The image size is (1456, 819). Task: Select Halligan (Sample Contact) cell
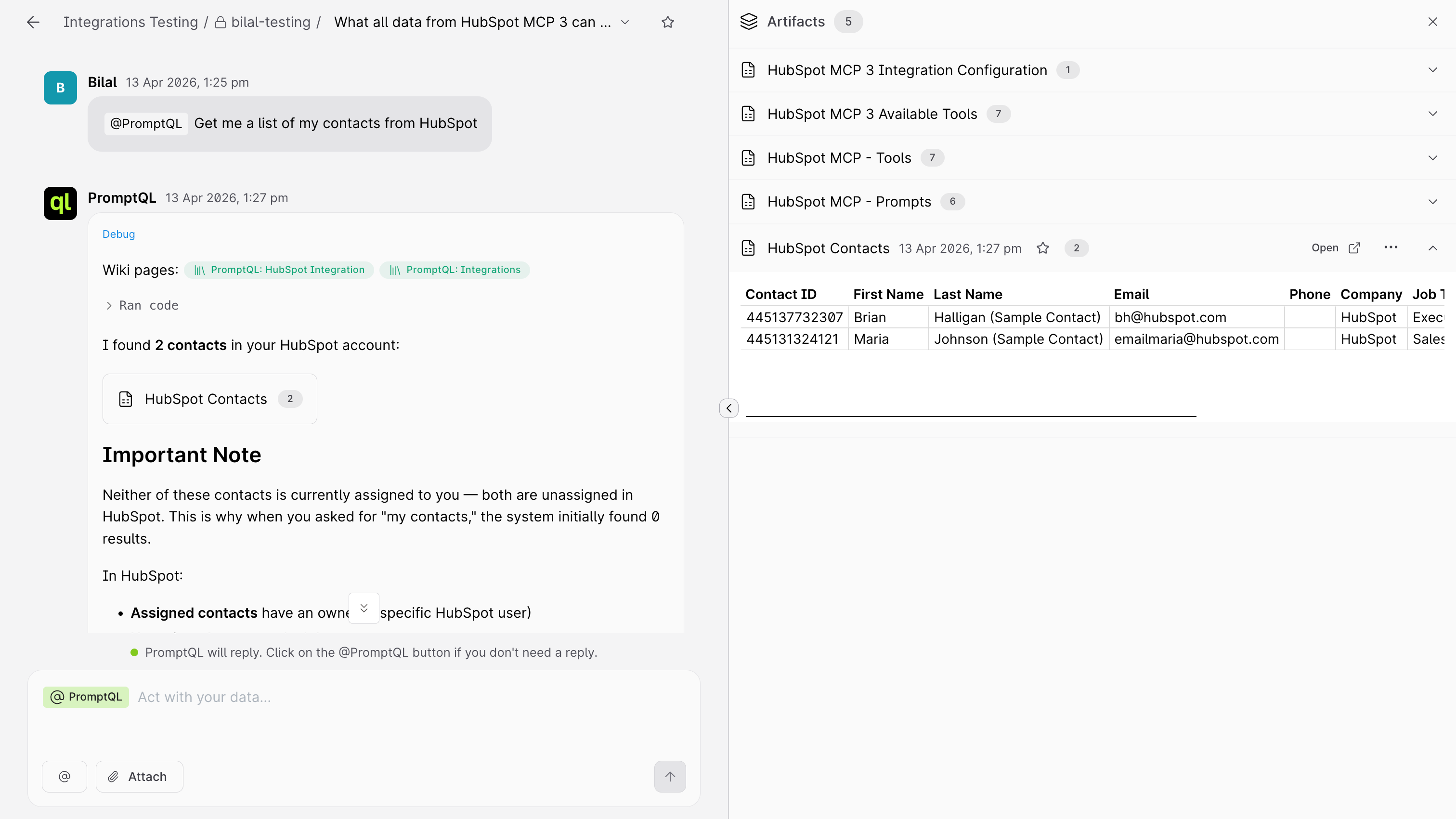click(x=1018, y=317)
